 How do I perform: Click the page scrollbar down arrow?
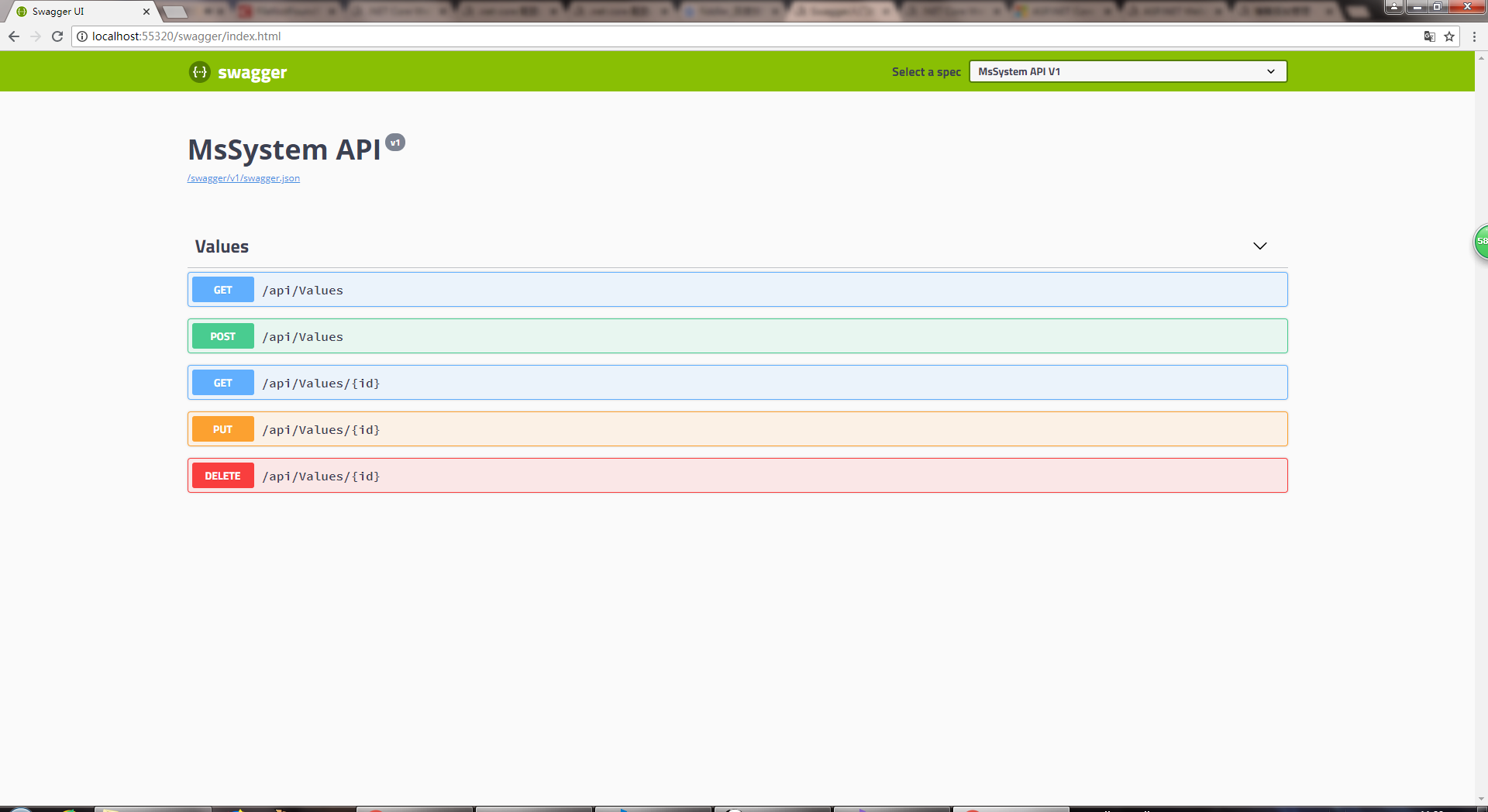pyautogui.click(x=1481, y=800)
